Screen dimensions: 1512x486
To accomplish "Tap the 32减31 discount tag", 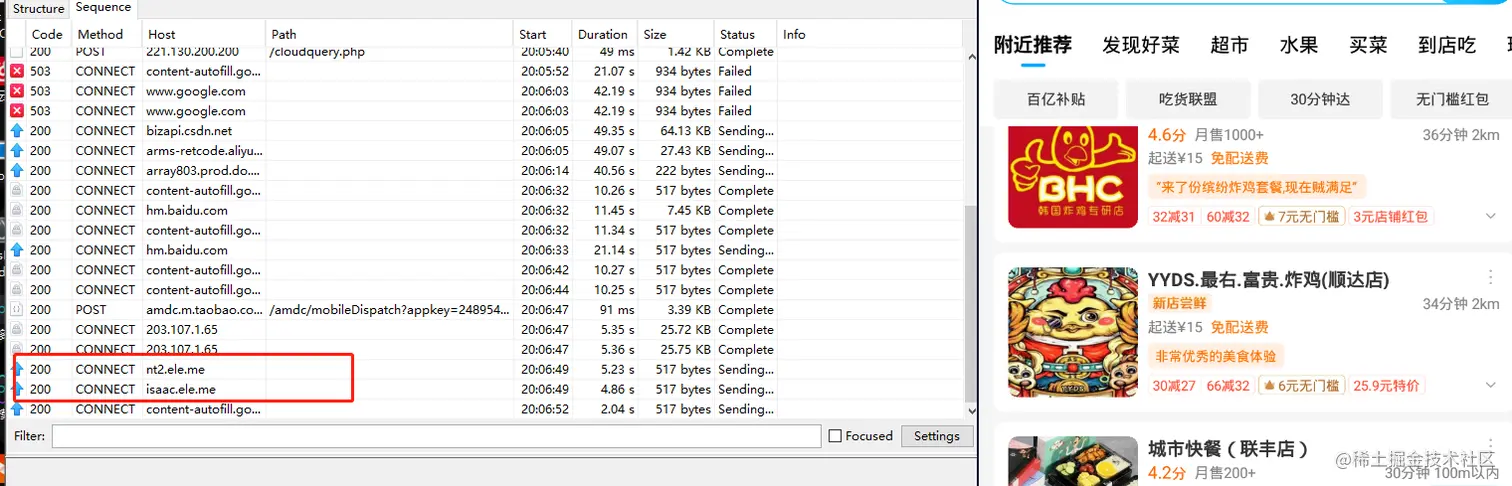I will pos(1174,216).
